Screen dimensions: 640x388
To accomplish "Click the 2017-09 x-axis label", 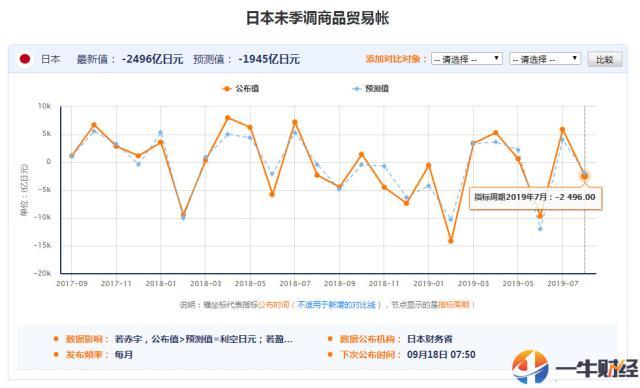I will 72,284.
